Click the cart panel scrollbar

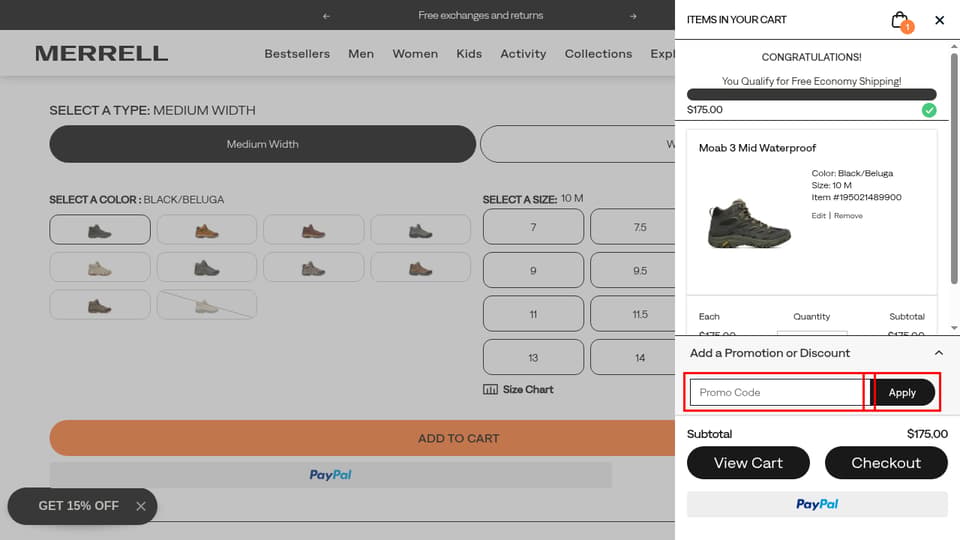[x=954, y=168]
